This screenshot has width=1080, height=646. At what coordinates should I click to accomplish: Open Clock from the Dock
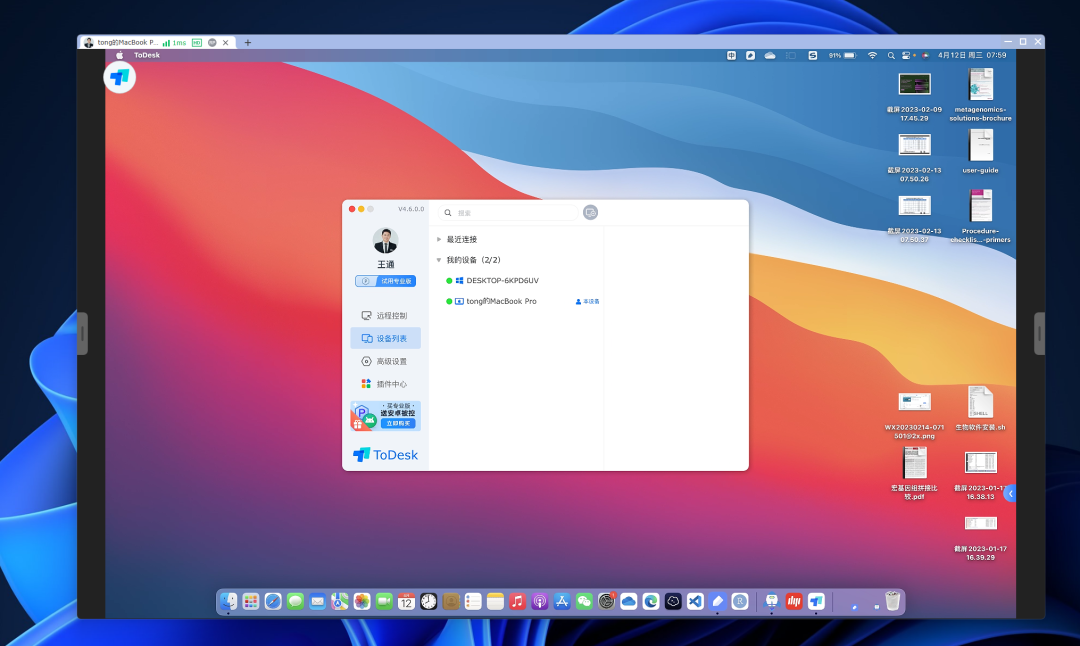point(428,601)
